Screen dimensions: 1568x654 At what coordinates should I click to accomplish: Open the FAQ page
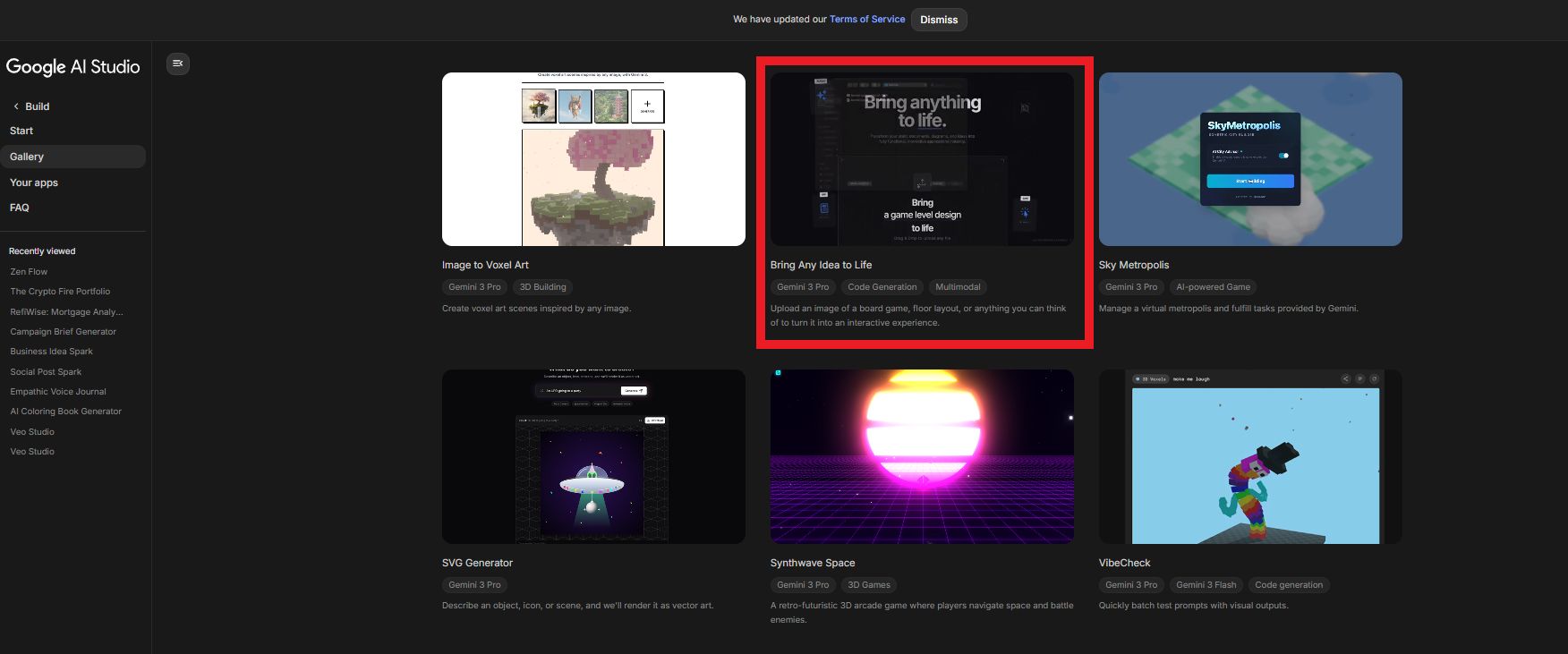coord(20,208)
